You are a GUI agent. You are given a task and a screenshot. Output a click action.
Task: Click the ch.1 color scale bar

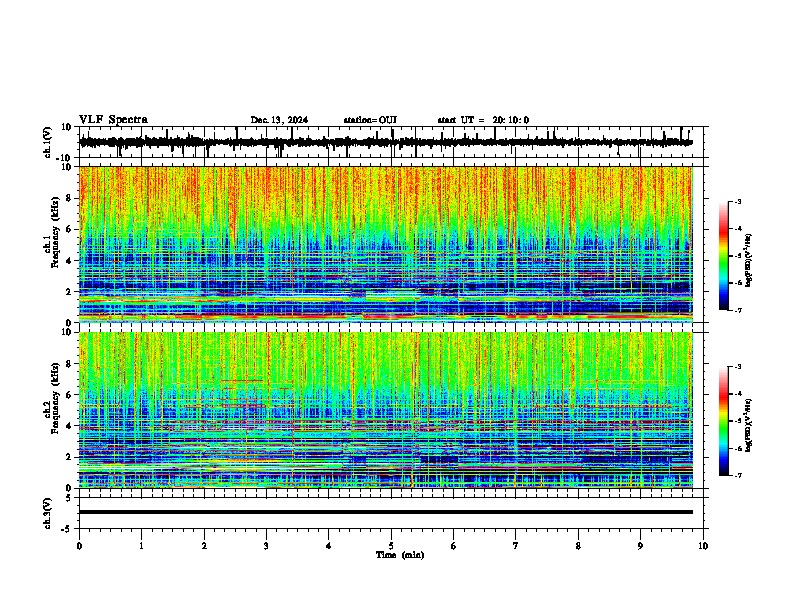[724, 256]
